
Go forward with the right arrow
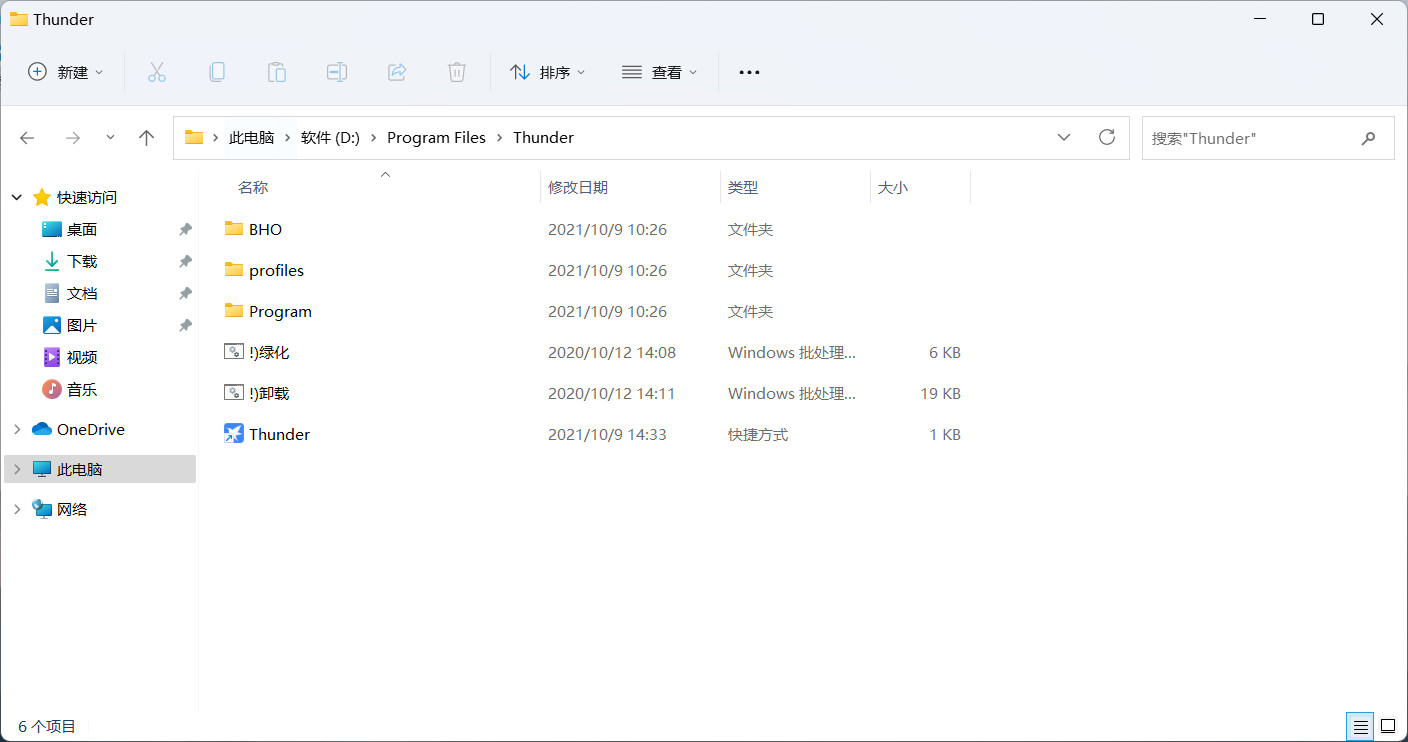tap(72, 138)
